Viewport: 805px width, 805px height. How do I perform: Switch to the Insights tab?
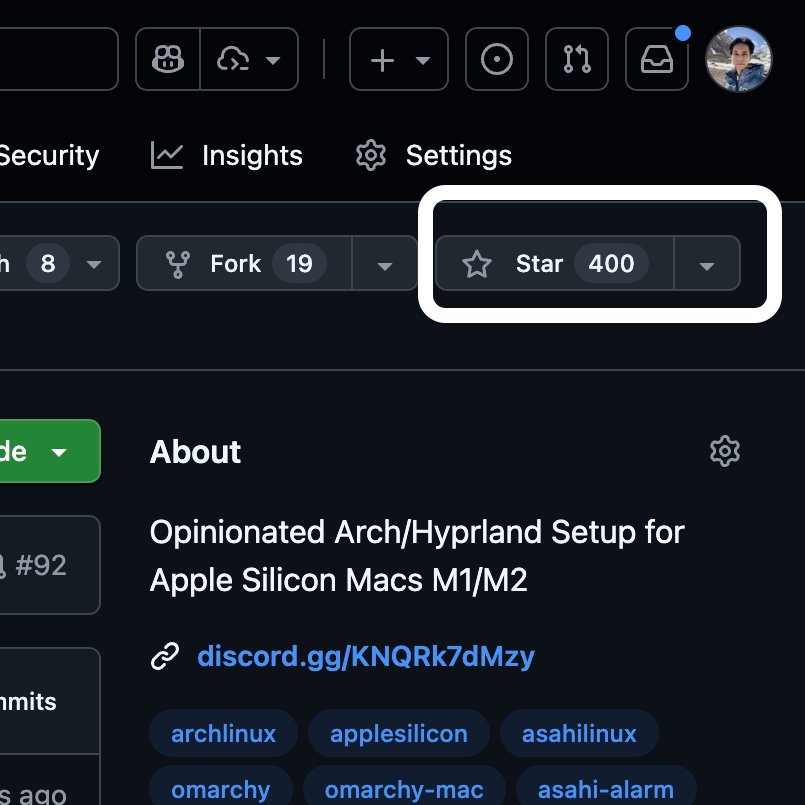click(x=226, y=156)
